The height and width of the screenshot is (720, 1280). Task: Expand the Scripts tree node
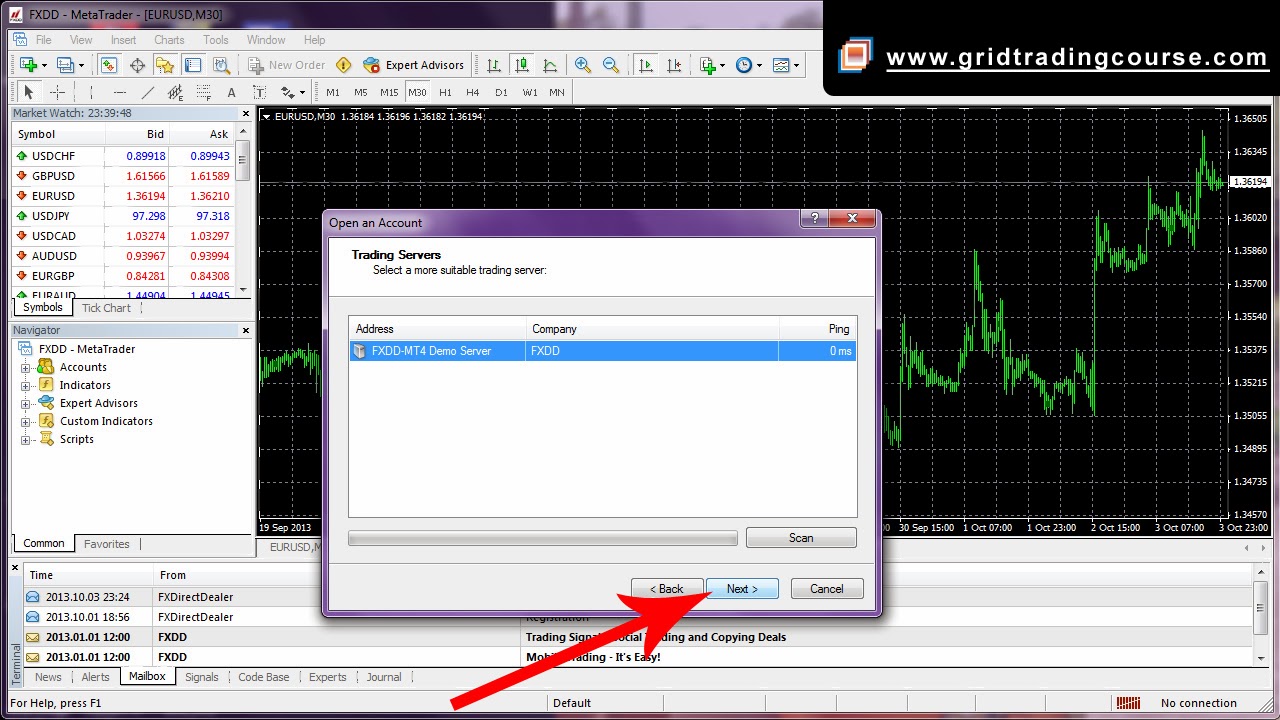click(26, 440)
